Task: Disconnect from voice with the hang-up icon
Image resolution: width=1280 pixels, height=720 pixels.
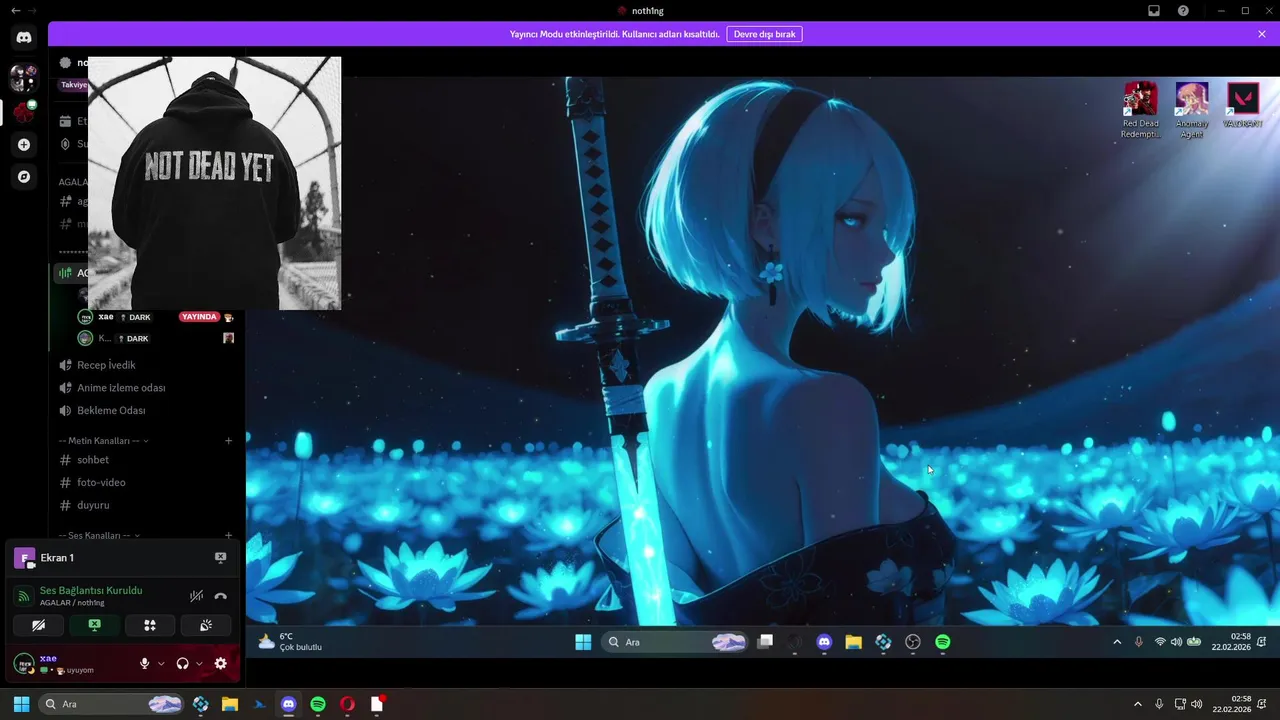Action: [220, 596]
